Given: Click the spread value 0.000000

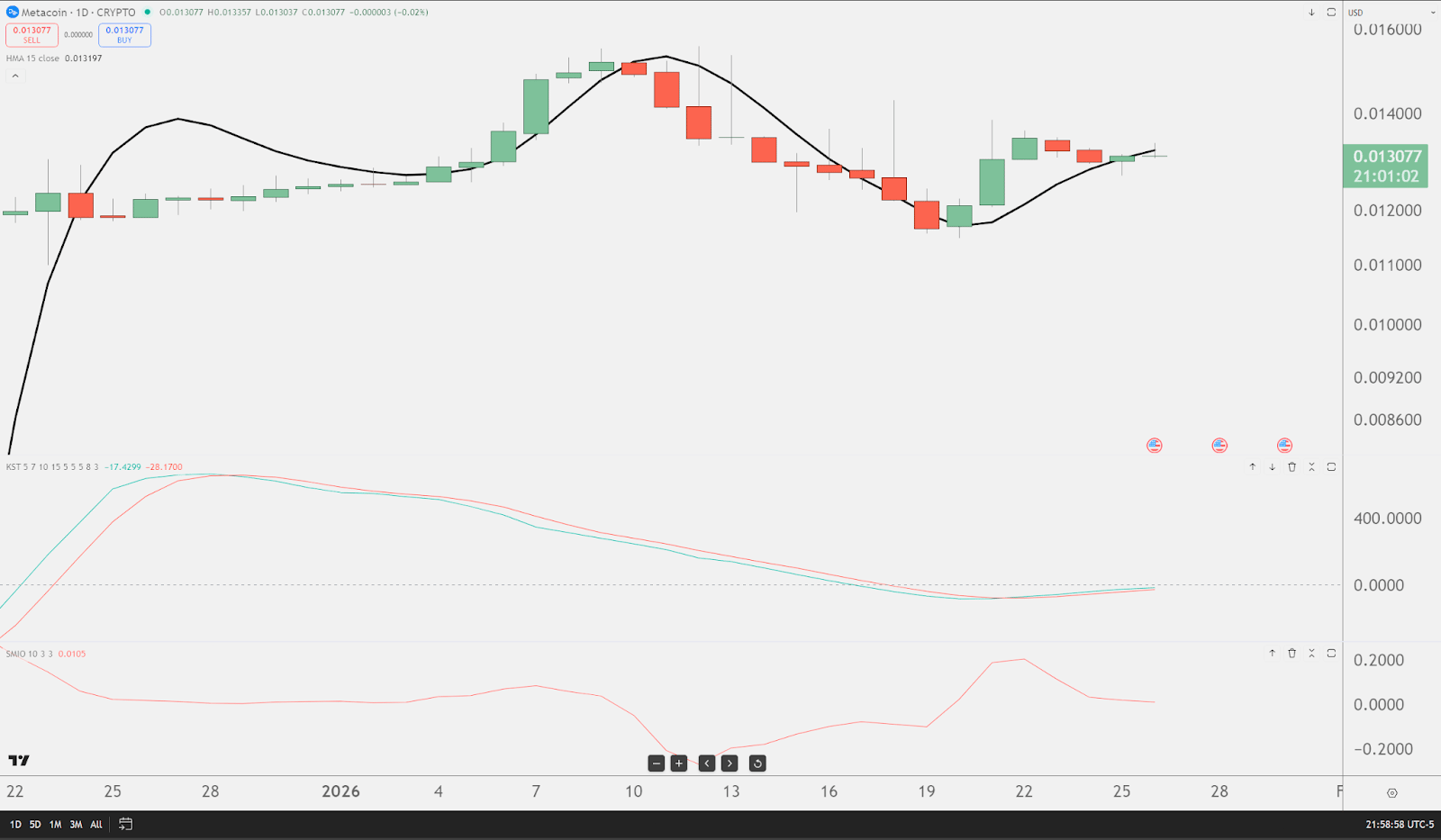Looking at the screenshot, I should tap(78, 35).
